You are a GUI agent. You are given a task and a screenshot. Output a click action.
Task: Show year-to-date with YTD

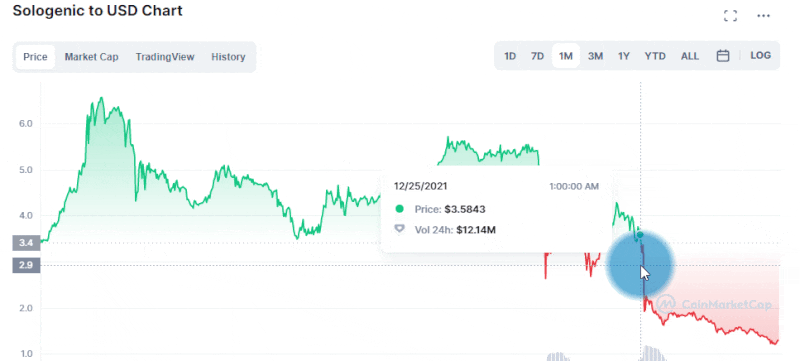click(655, 56)
